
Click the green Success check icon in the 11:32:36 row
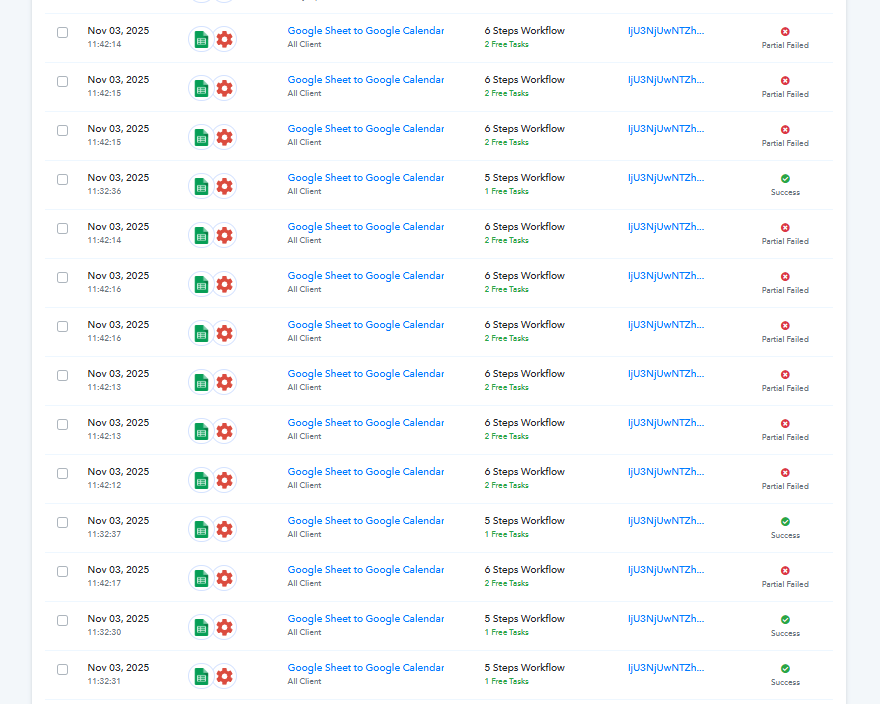coord(785,179)
